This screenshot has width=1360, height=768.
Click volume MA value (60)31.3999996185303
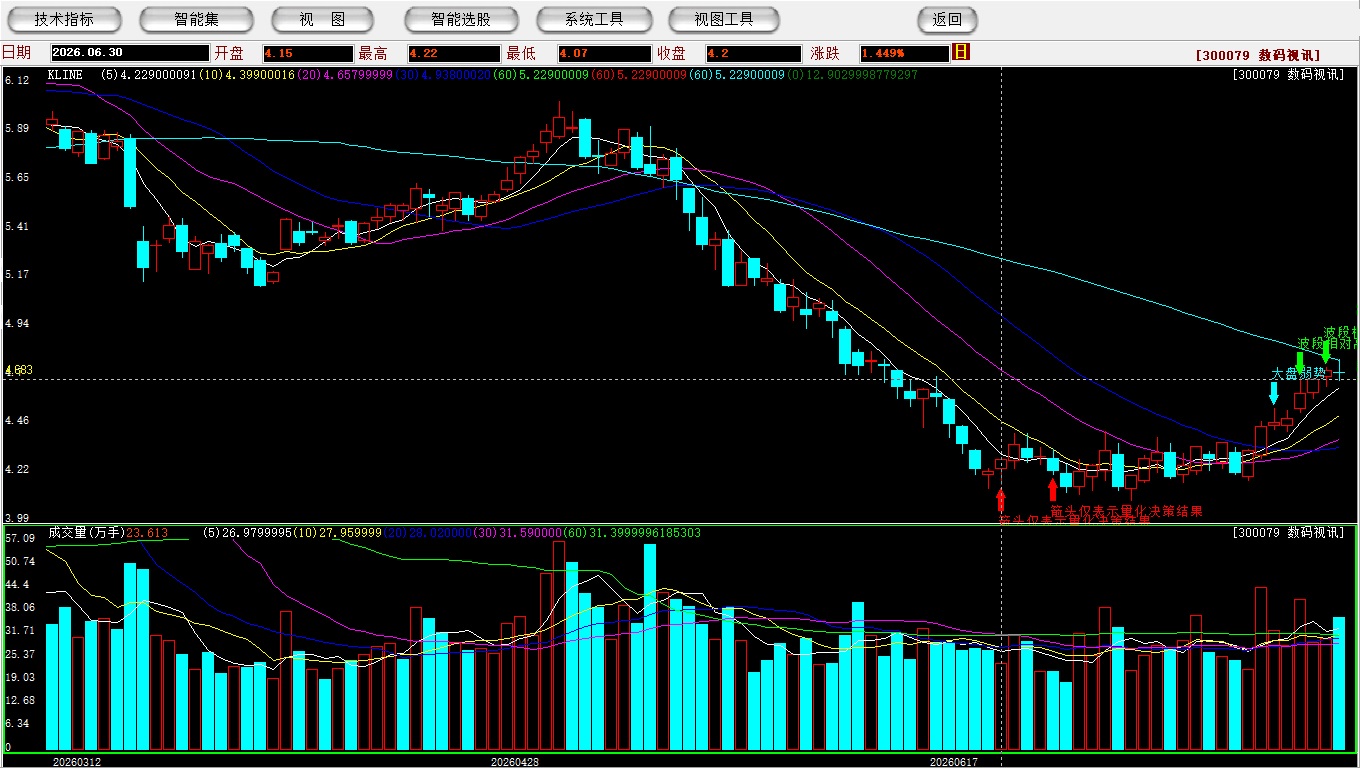632,533
